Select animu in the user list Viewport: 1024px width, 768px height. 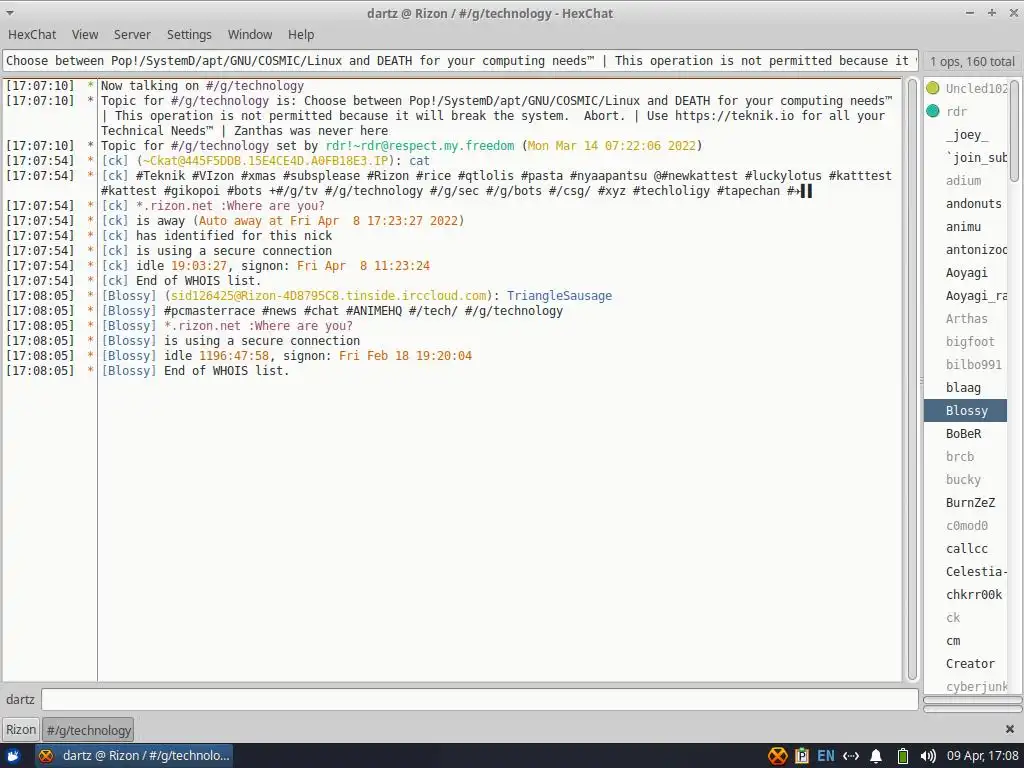click(x=966, y=227)
